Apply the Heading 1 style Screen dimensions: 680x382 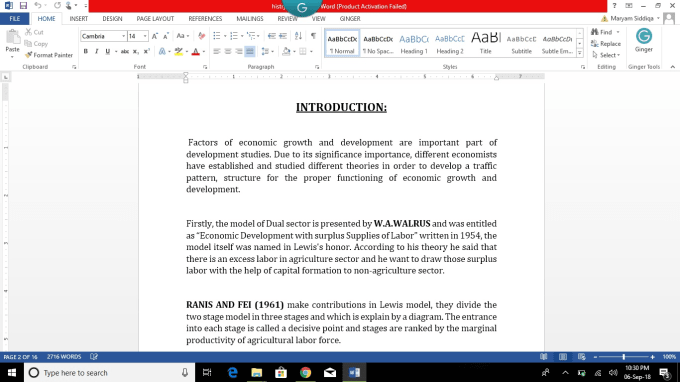pyautogui.click(x=414, y=43)
